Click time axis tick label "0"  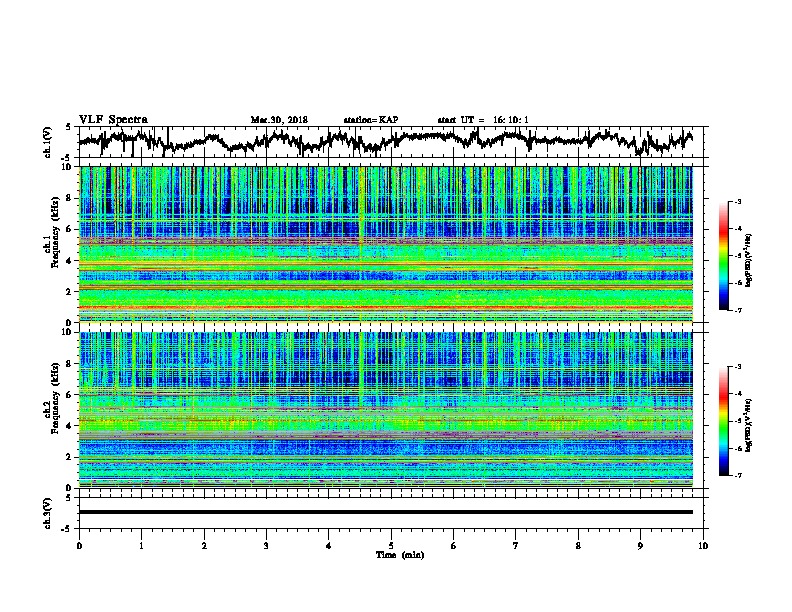(x=79, y=545)
